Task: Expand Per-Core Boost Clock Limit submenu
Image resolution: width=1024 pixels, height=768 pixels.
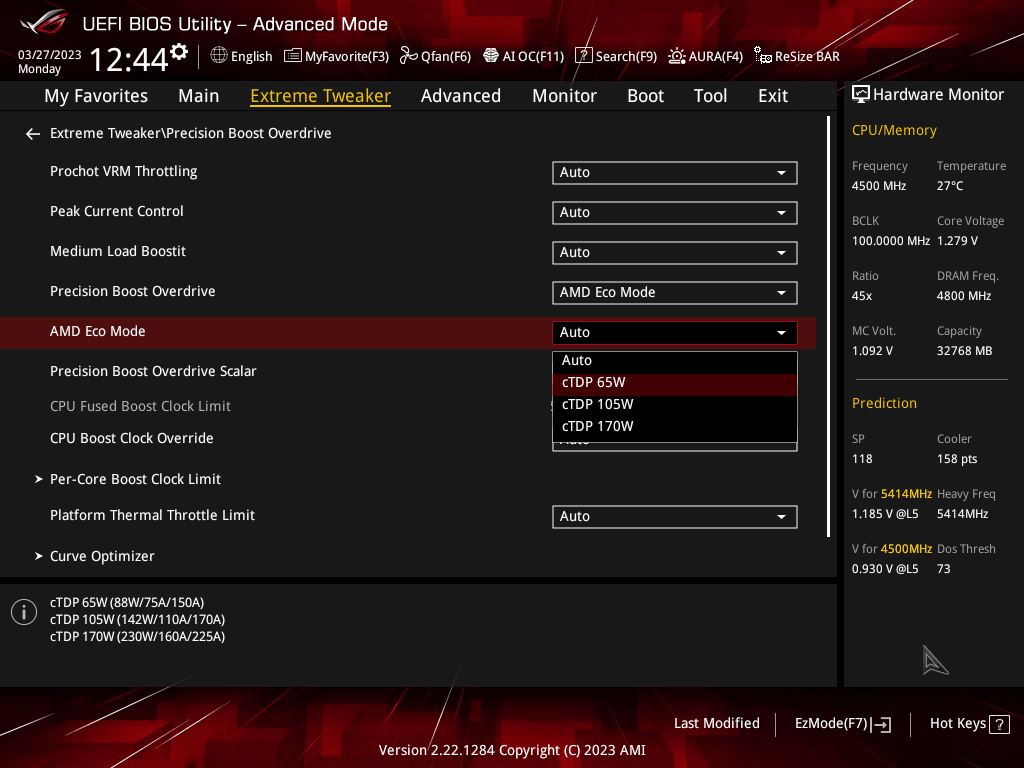Action: click(135, 479)
